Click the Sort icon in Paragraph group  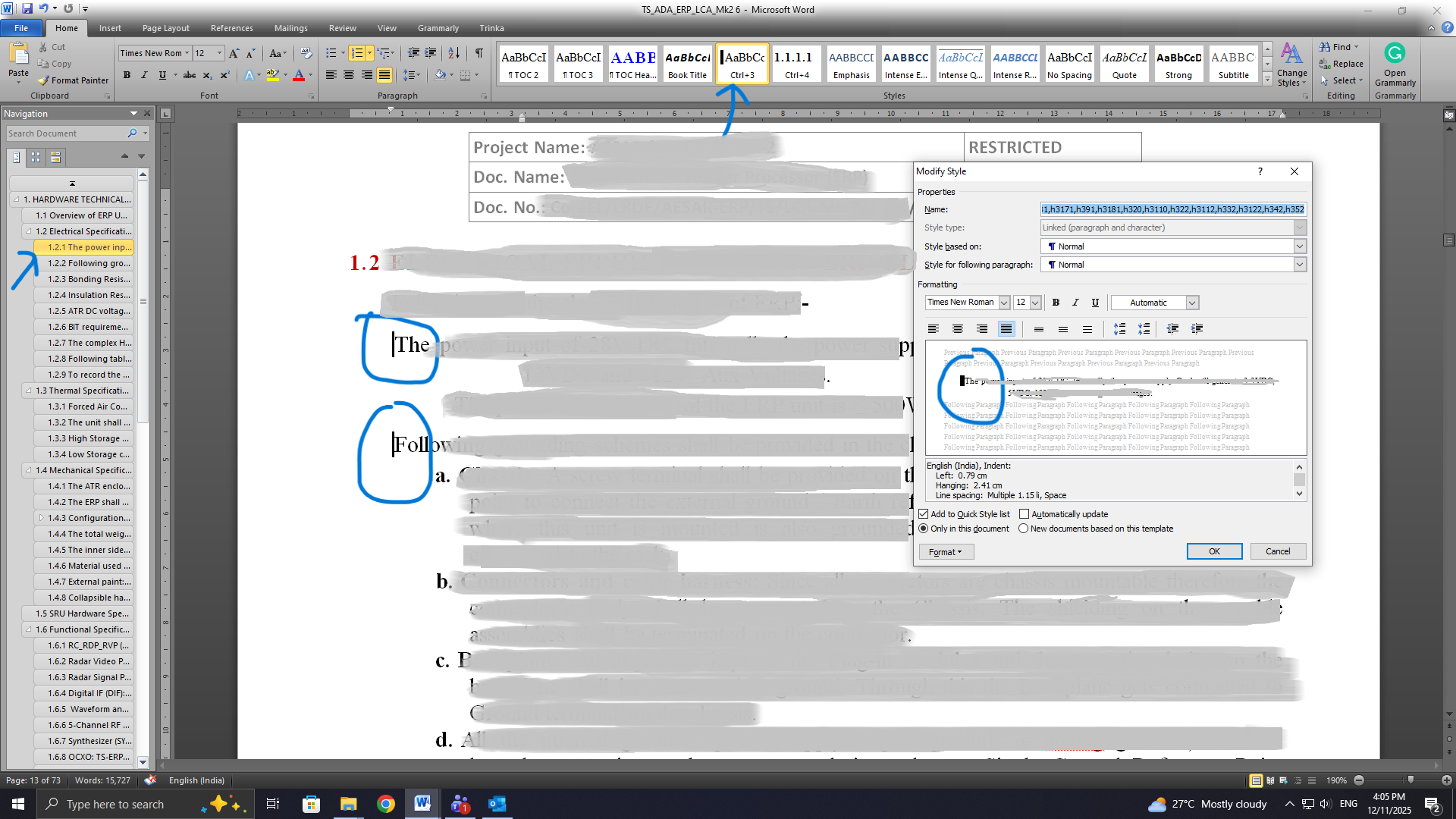coord(453,53)
